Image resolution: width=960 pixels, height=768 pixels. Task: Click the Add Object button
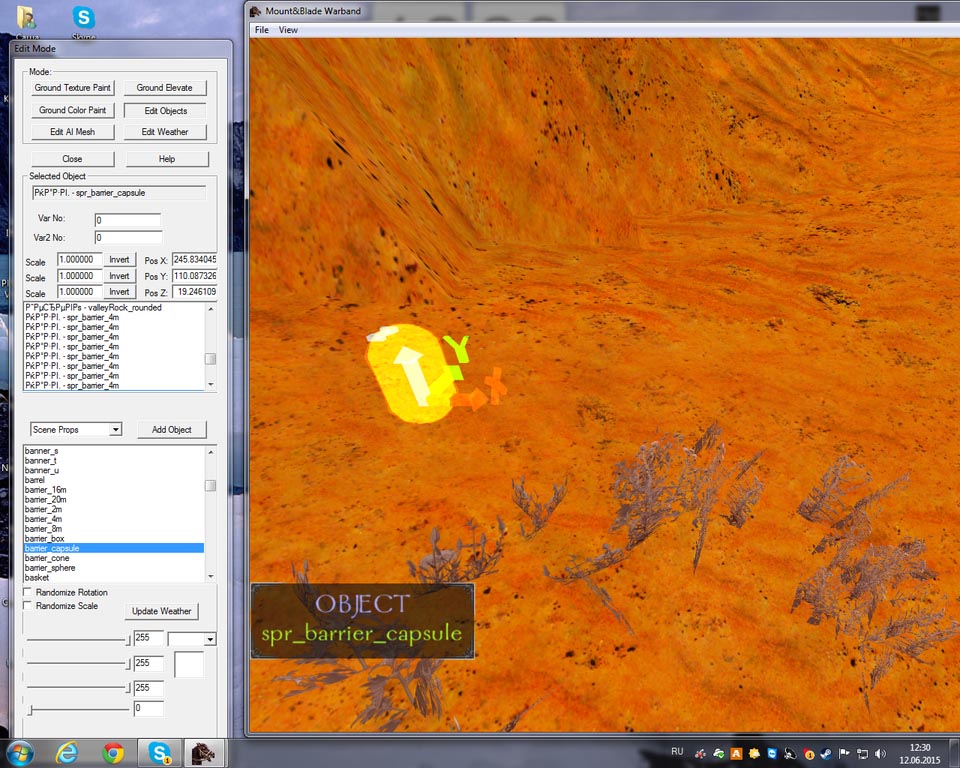(172, 429)
